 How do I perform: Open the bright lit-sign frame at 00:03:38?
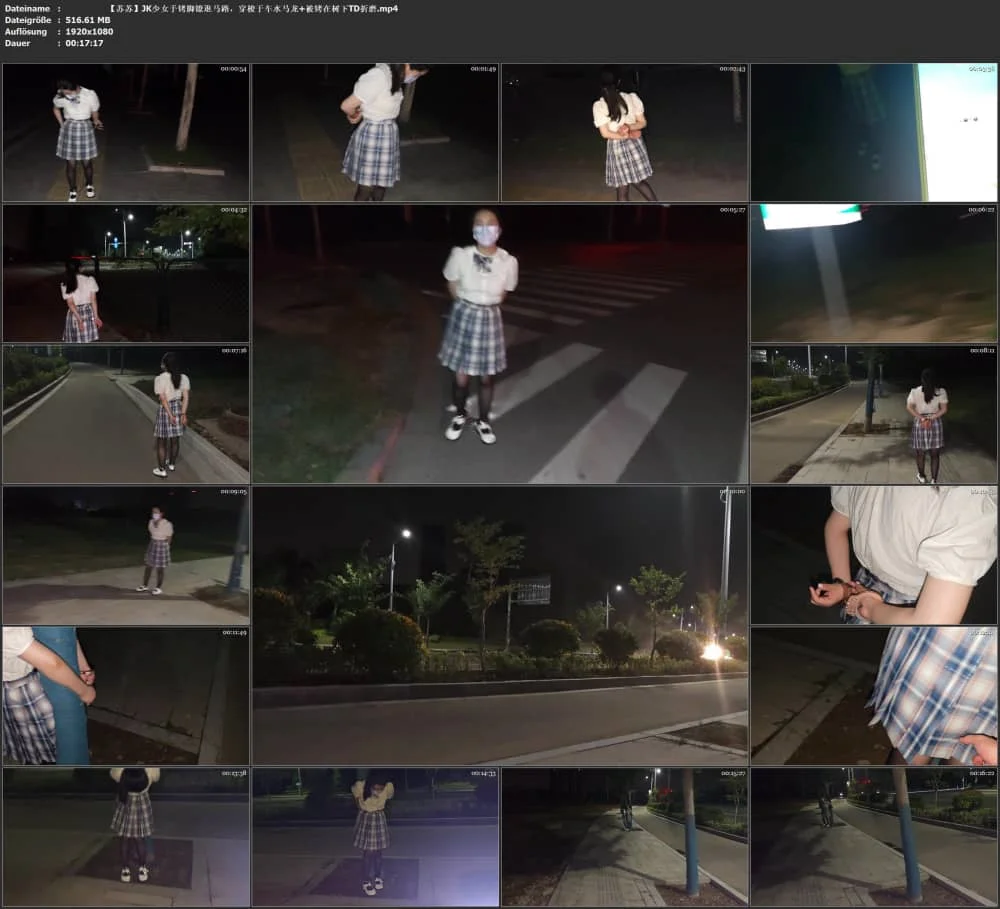pos(874,133)
